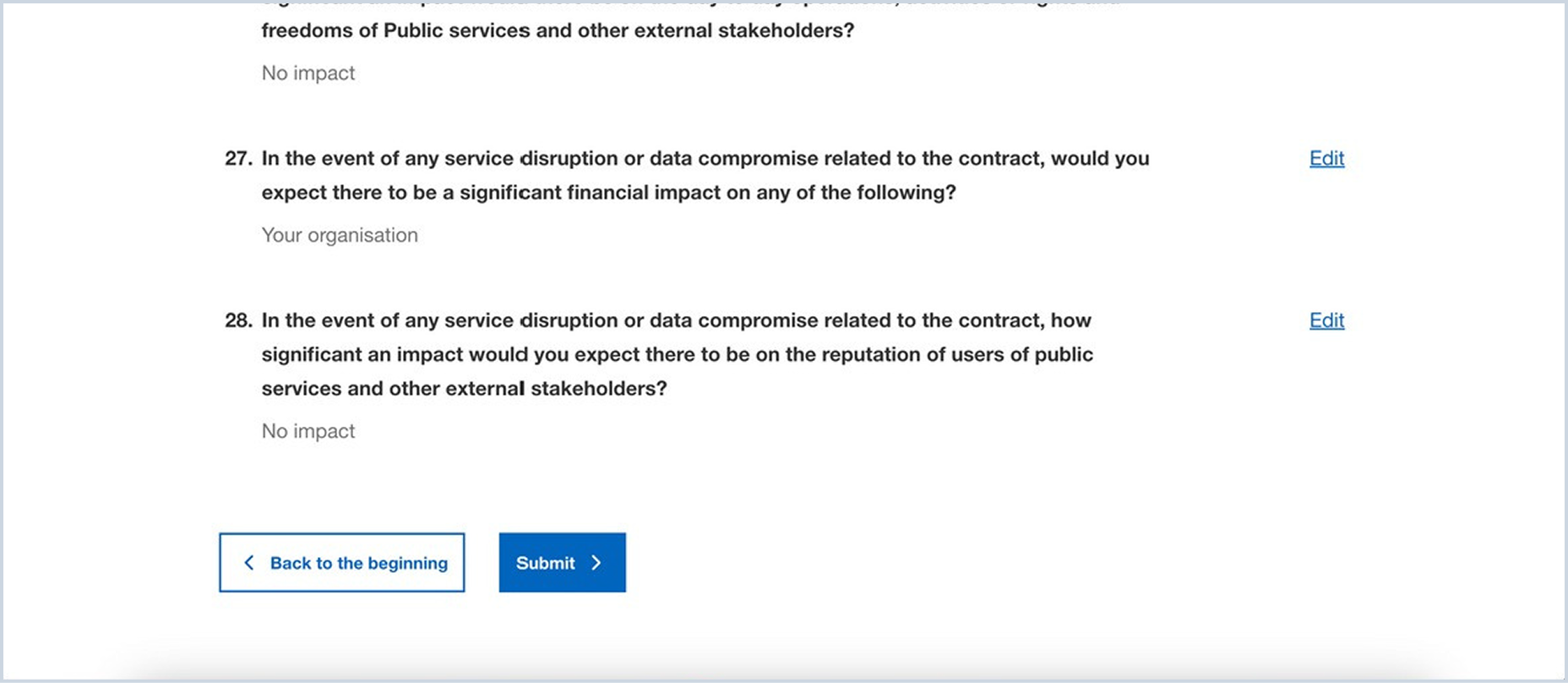Click the 'freedoms of Public services' question line
The width and height of the screenshot is (1568, 683).
[558, 31]
